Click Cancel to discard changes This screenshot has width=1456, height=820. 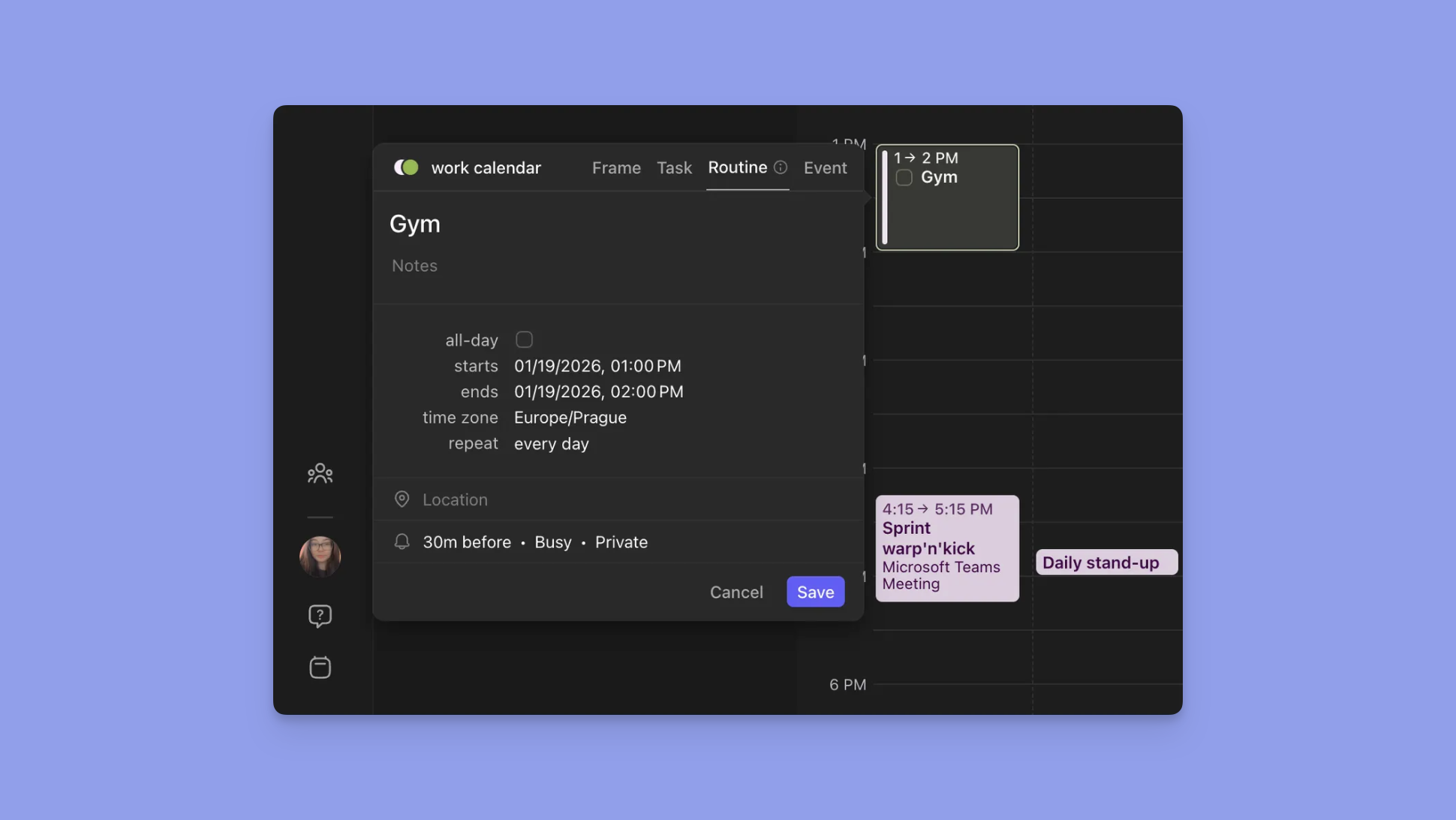coord(736,592)
